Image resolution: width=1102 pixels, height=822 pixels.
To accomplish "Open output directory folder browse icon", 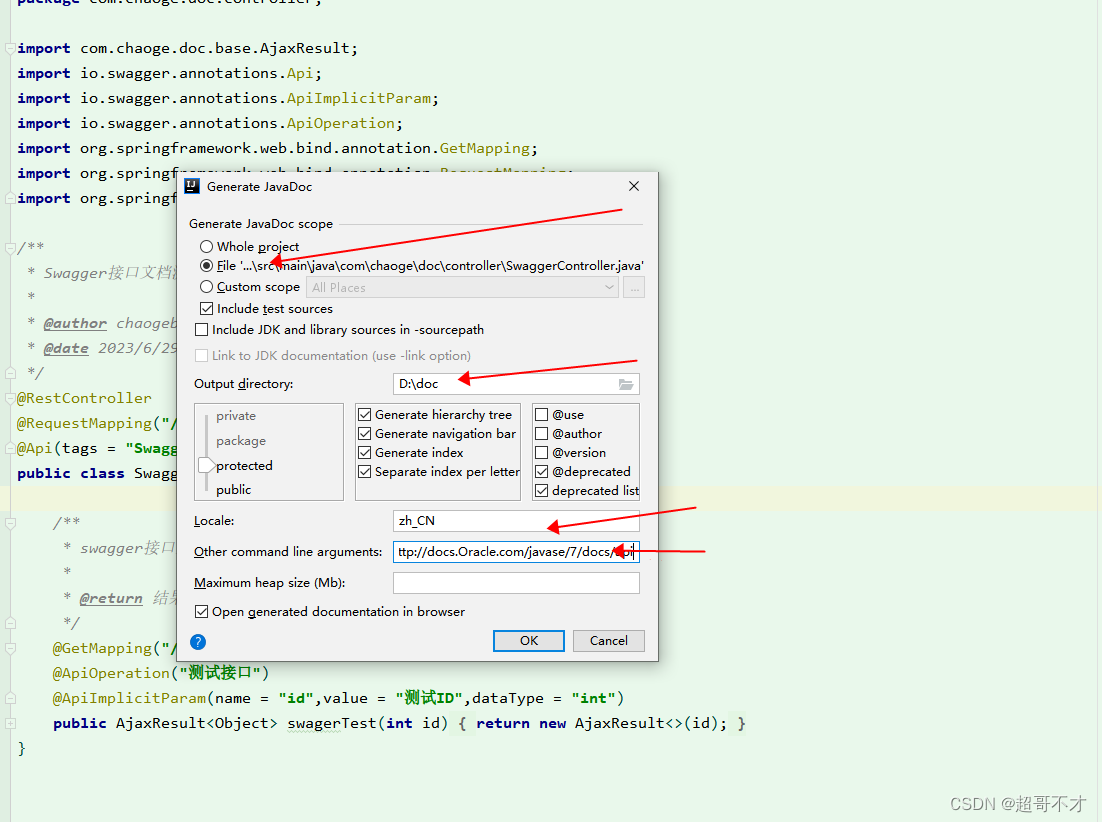I will click(x=625, y=384).
